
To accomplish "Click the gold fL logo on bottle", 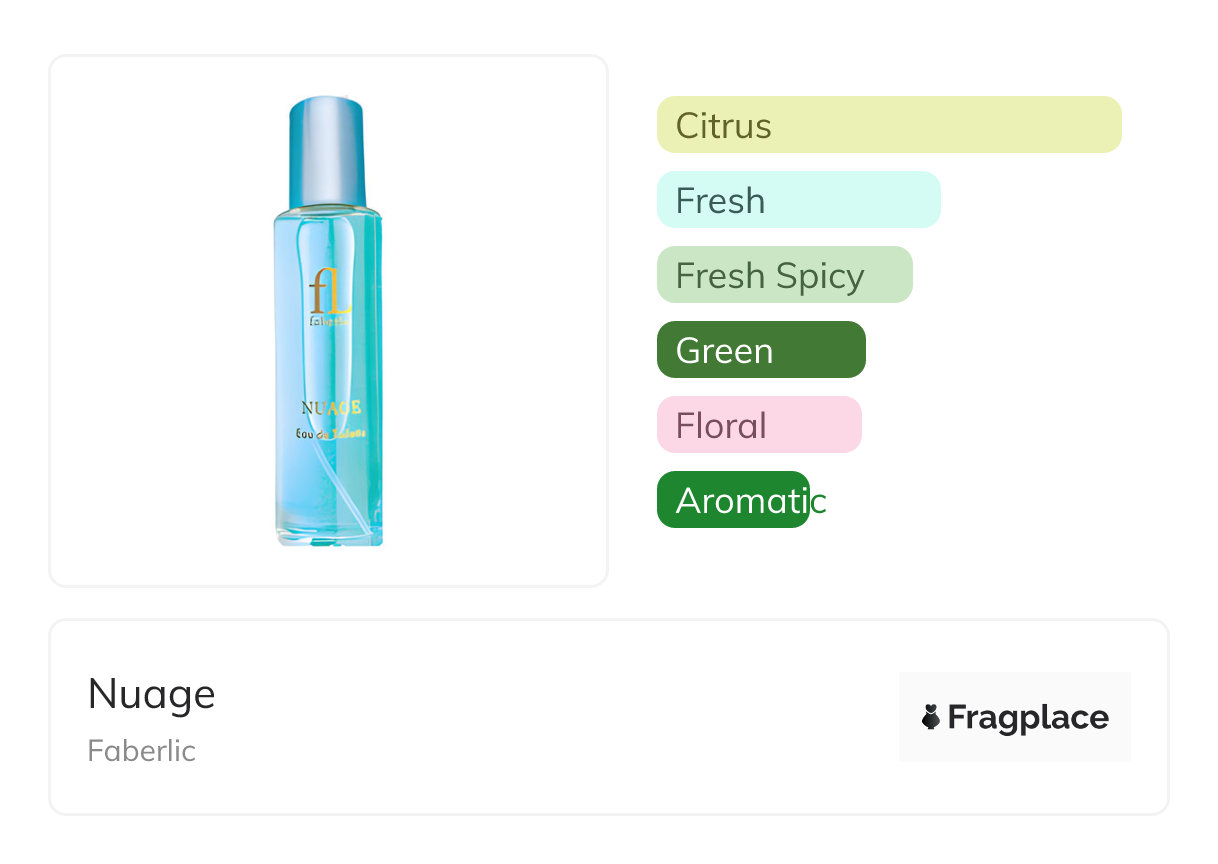I will pyautogui.click(x=329, y=290).
